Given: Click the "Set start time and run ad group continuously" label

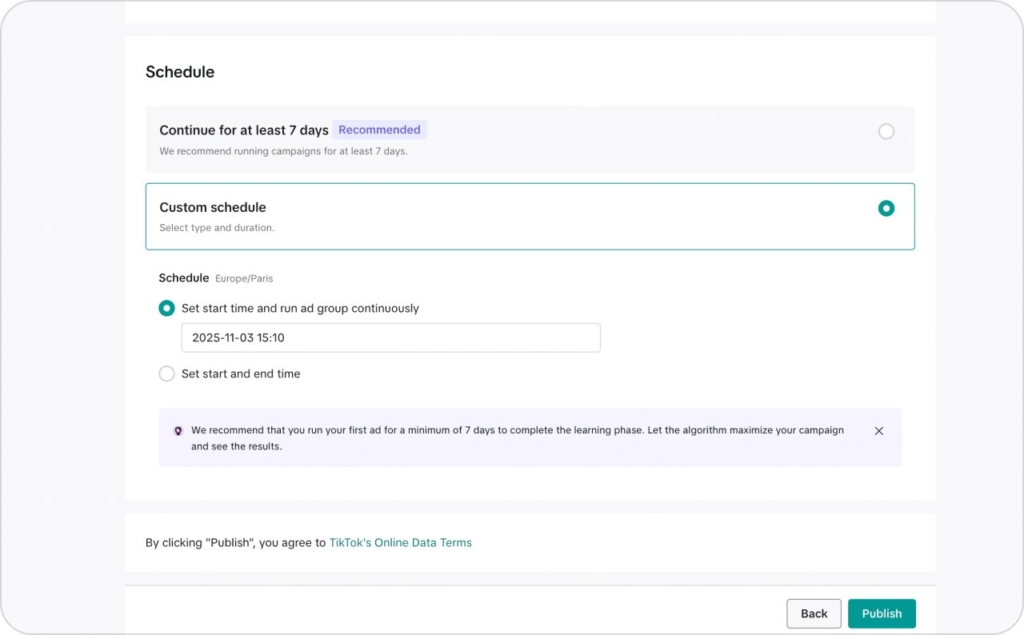Looking at the screenshot, I should coord(300,309).
